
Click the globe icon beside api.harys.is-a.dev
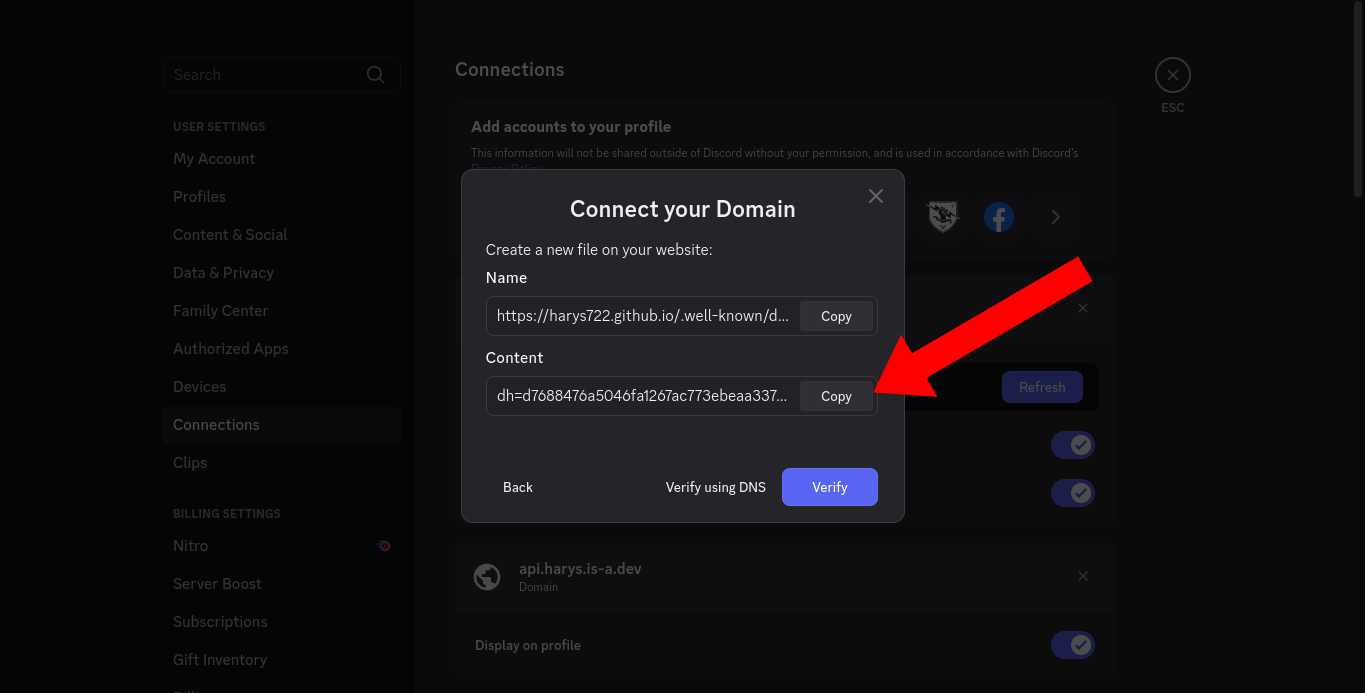[x=487, y=577]
